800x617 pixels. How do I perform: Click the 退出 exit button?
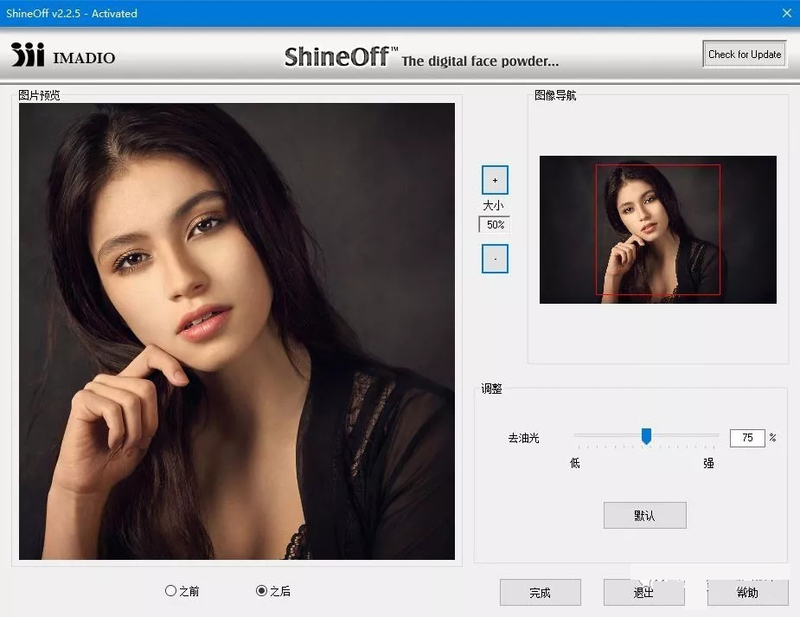coord(644,593)
